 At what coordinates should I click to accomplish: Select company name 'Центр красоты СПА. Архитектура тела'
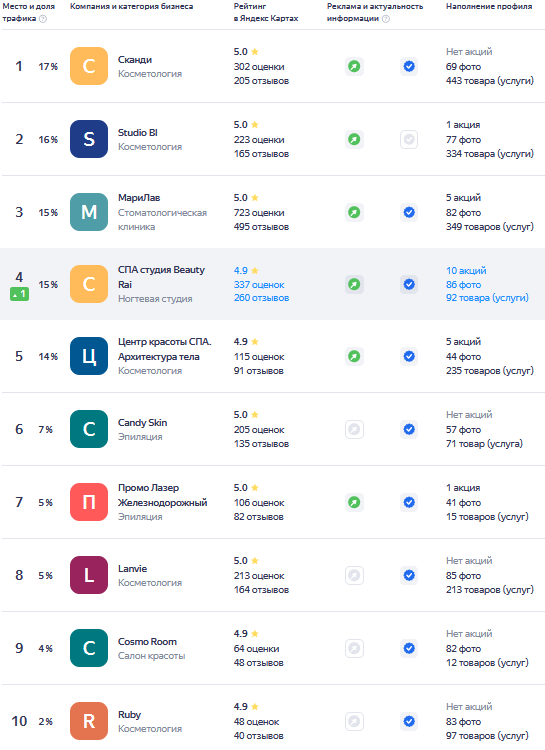pyautogui.click(x=165, y=349)
